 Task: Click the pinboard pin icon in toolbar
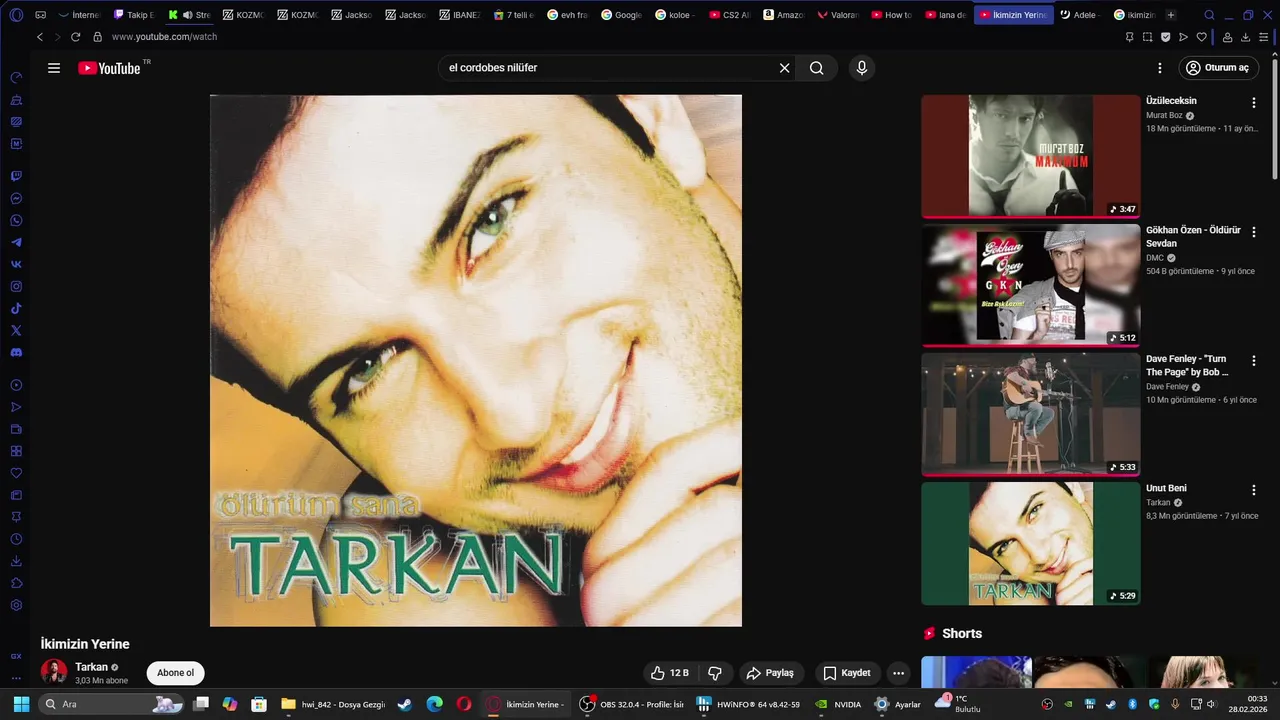1129,37
